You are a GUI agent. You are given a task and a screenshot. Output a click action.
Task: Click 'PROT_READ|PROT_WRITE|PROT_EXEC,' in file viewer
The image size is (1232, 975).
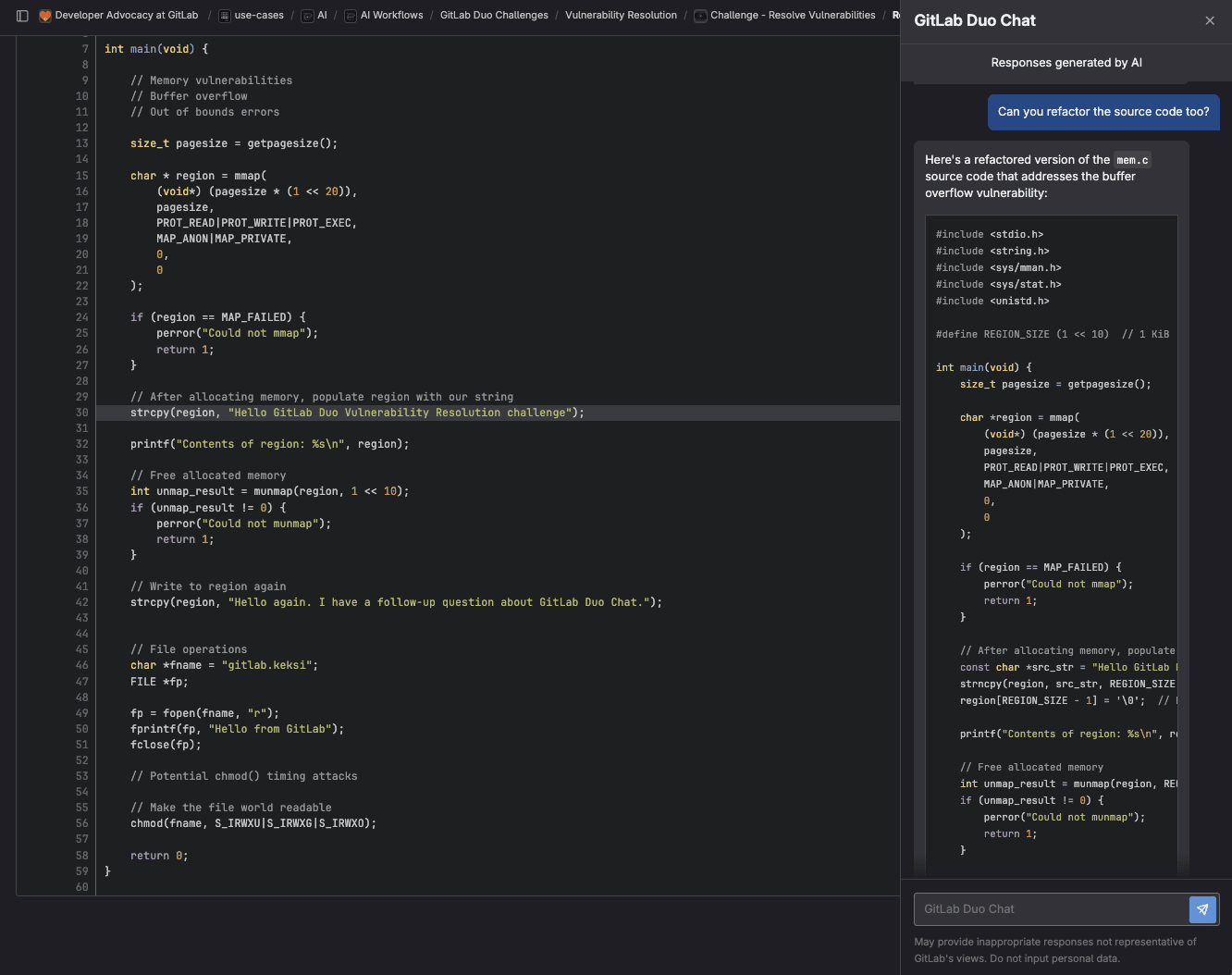click(x=257, y=223)
